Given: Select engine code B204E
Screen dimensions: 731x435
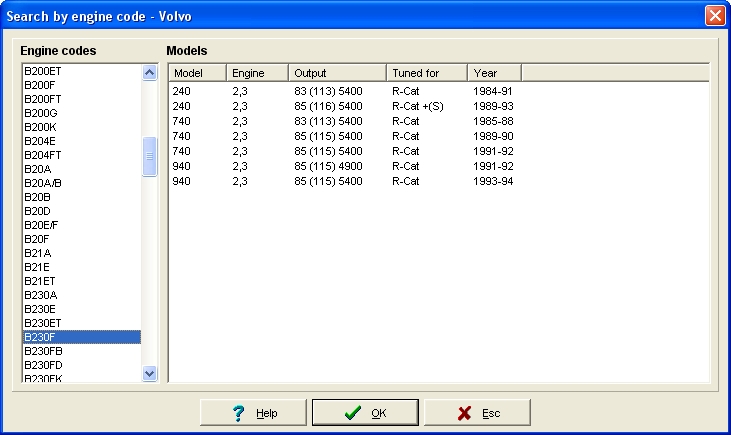Looking at the screenshot, I should coord(82,141).
